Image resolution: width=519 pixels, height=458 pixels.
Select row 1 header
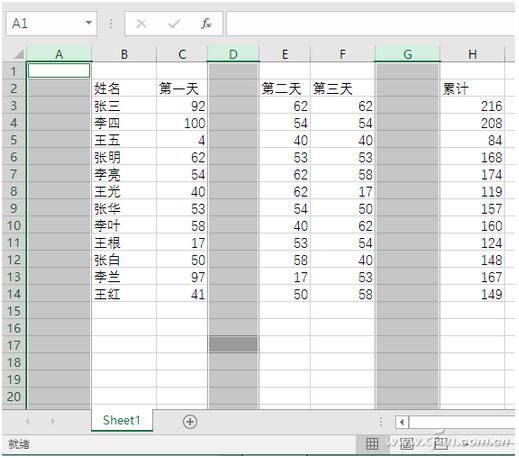(14, 71)
